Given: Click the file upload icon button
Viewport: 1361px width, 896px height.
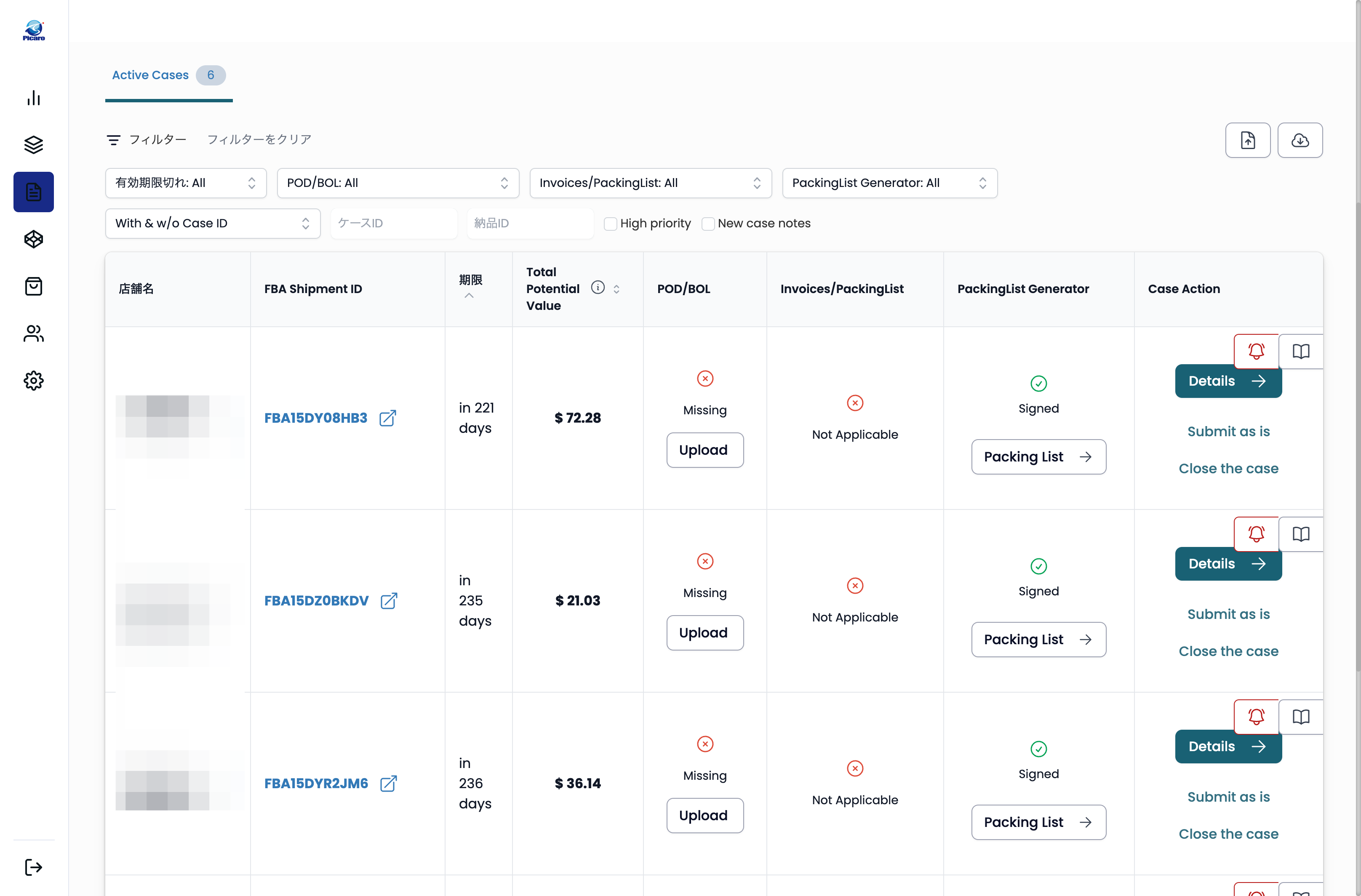Looking at the screenshot, I should [1248, 140].
